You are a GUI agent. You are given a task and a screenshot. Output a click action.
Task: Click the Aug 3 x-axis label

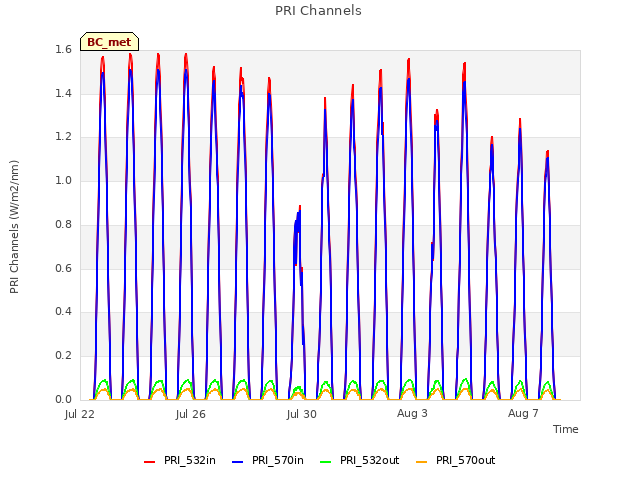pos(412,413)
